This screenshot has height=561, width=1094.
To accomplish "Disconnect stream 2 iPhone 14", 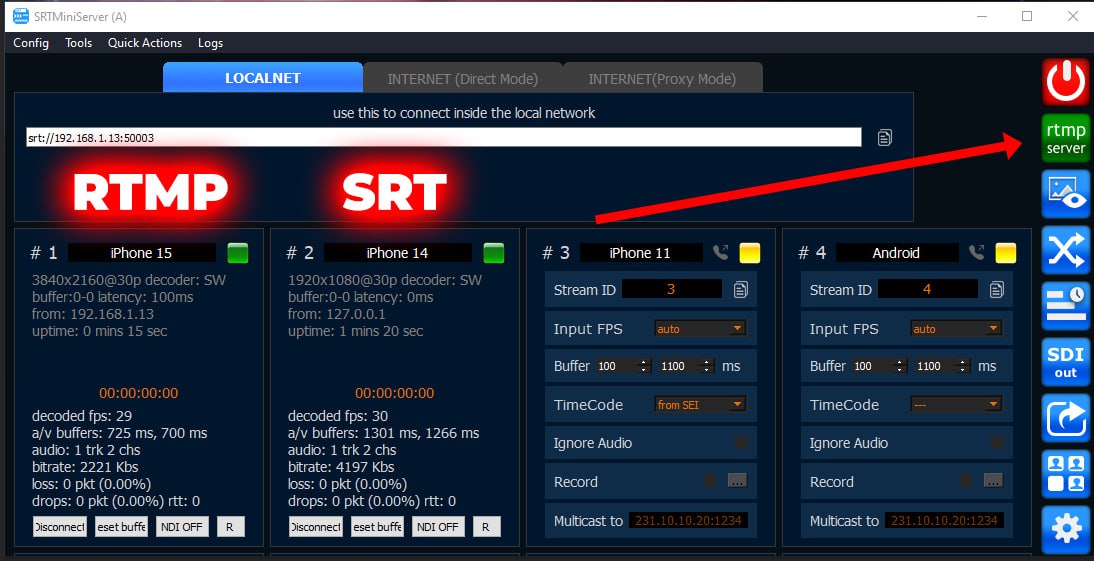I will [x=316, y=527].
